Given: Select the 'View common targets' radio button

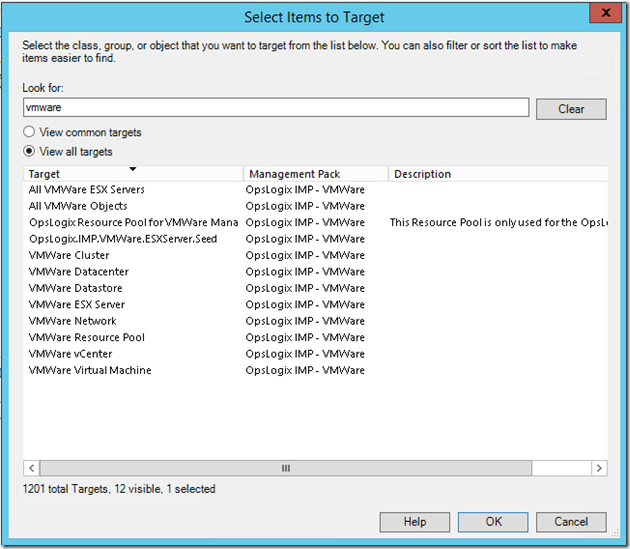Looking at the screenshot, I should (29, 132).
